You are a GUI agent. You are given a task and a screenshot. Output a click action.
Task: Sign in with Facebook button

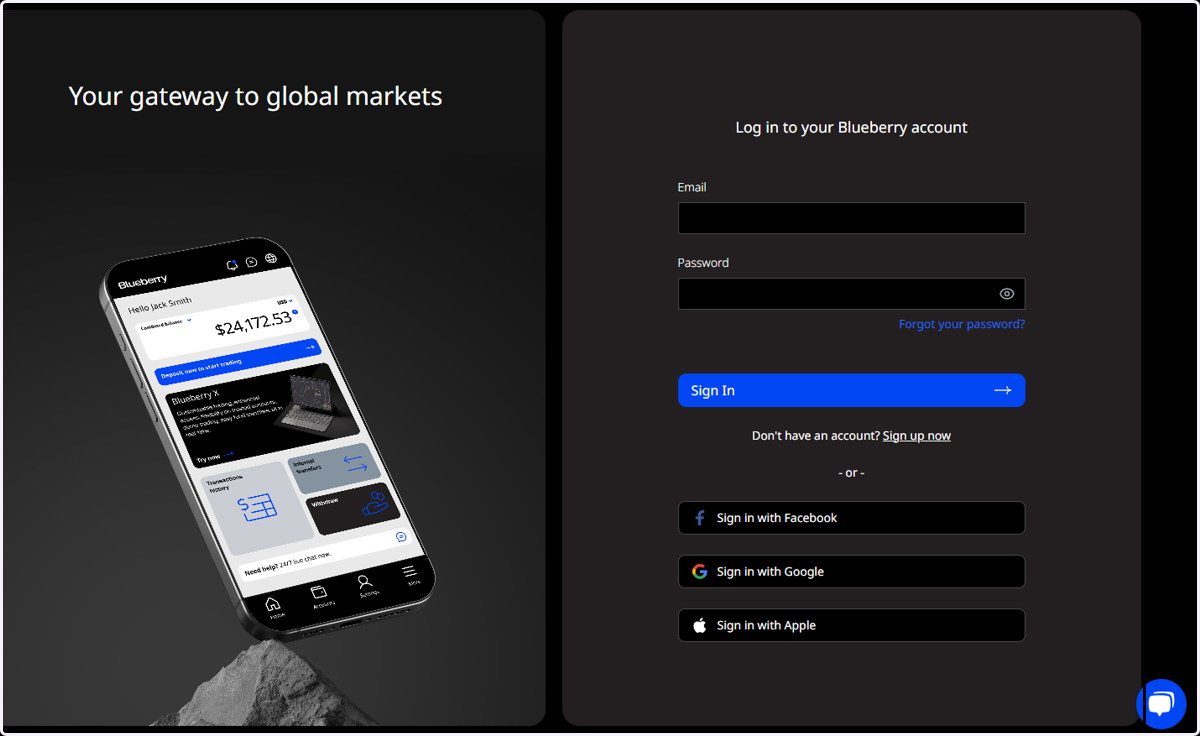tap(851, 518)
